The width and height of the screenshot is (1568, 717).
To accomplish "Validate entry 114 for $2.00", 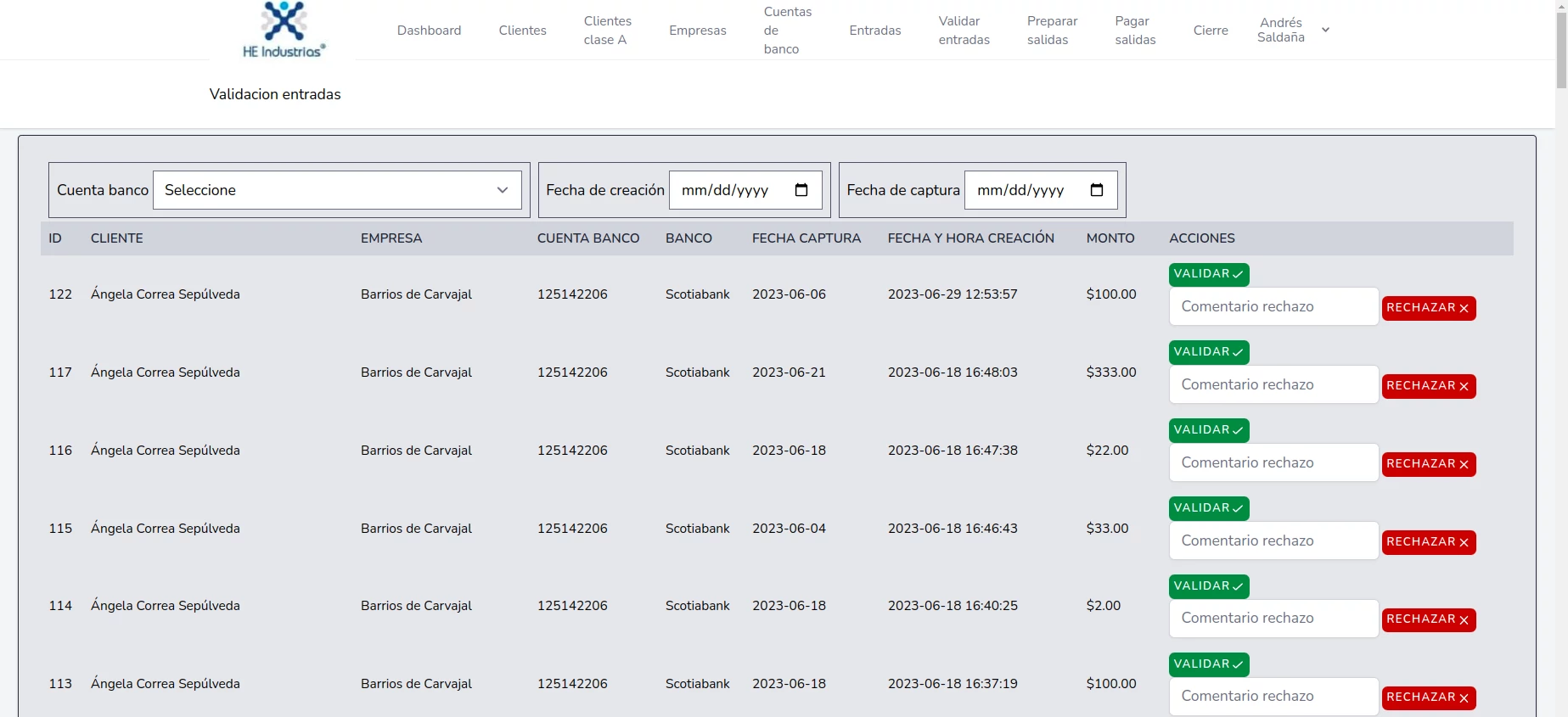I will click(1208, 586).
